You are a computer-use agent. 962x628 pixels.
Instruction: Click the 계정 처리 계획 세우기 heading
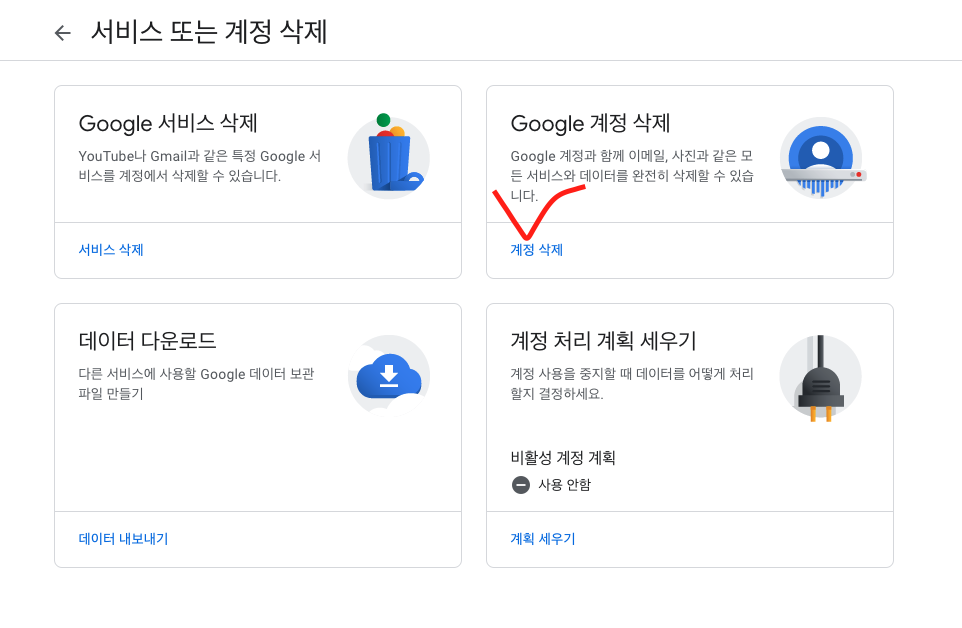[604, 340]
